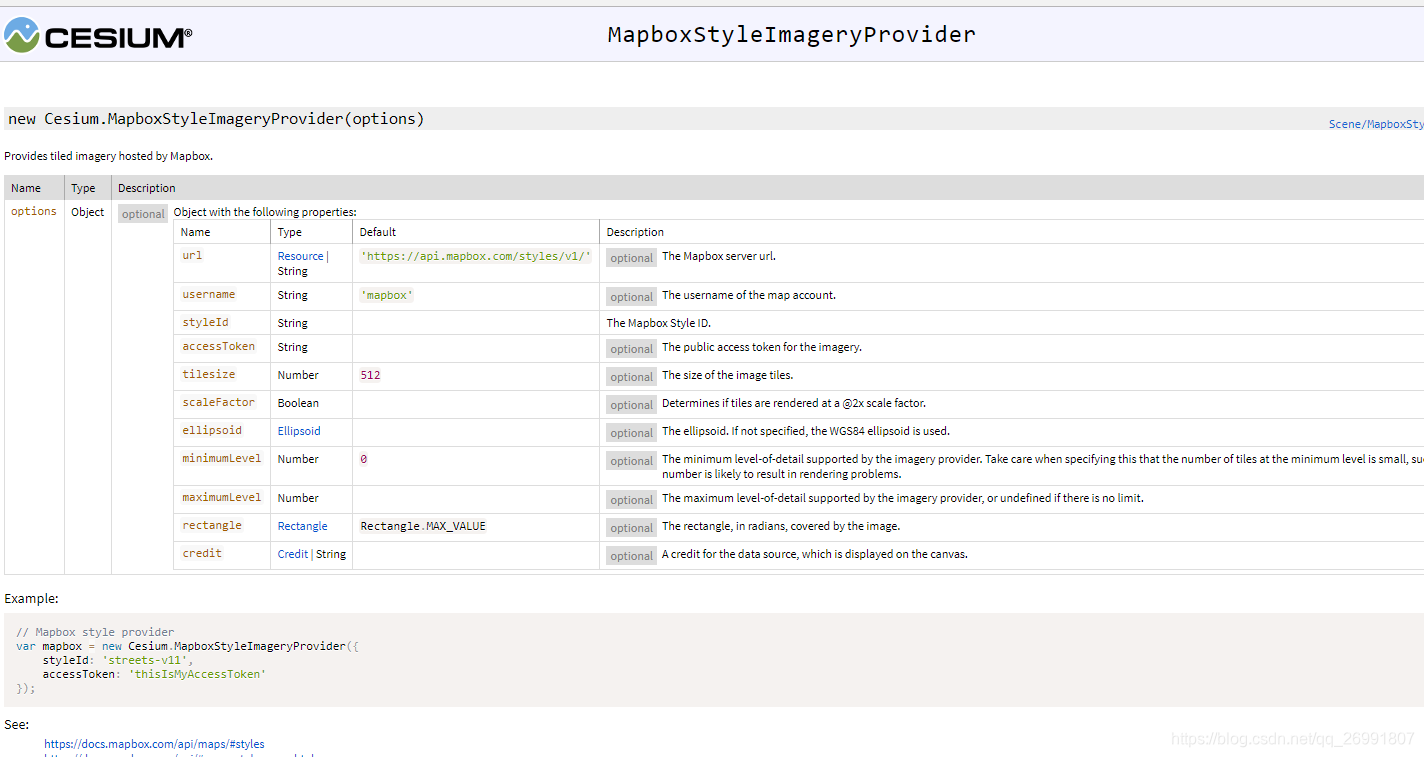Image resolution: width=1424 pixels, height=757 pixels.
Task: Click the accessToken property name
Action: tap(218, 347)
